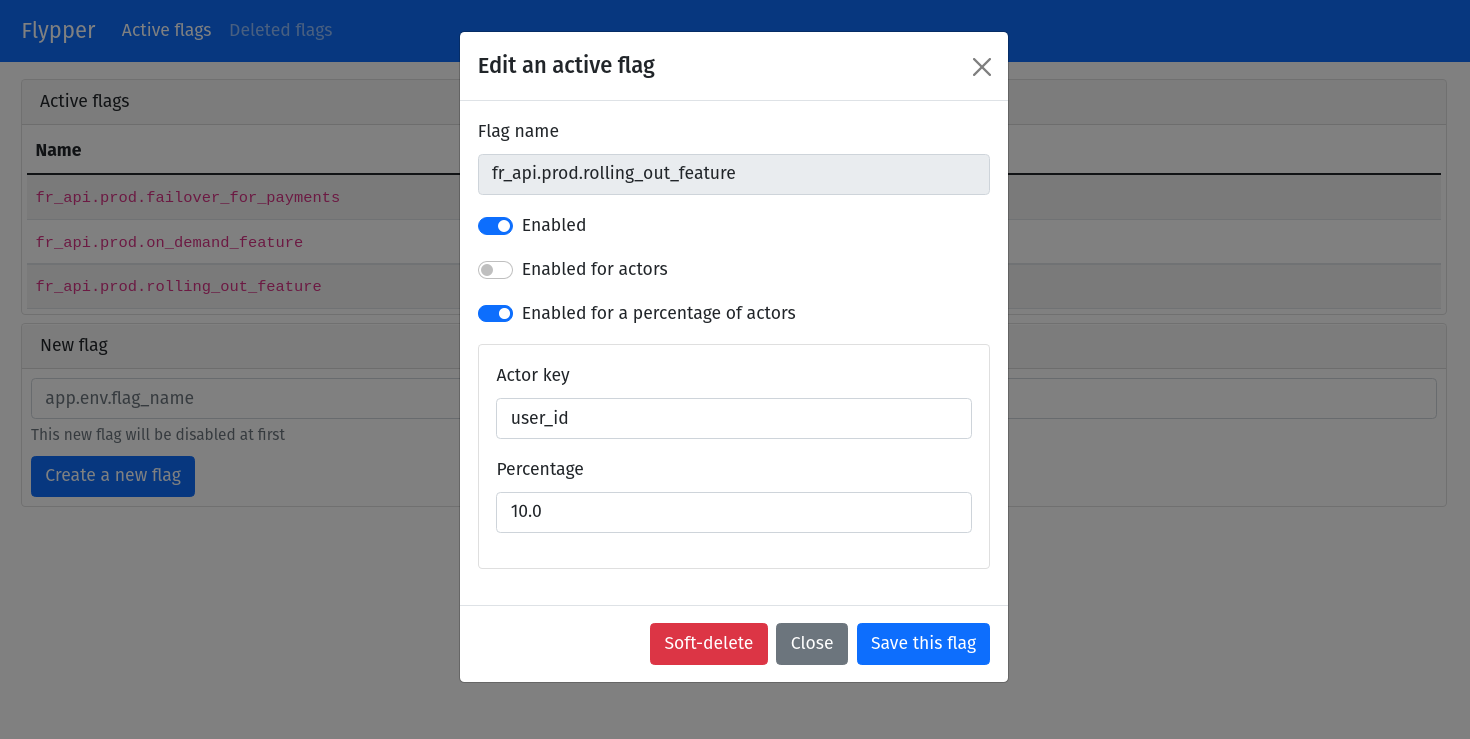This screenshot has width=1470, height=739.
Task: Enable the 'Enabled for actors' toggle
Action: (495, 269)
